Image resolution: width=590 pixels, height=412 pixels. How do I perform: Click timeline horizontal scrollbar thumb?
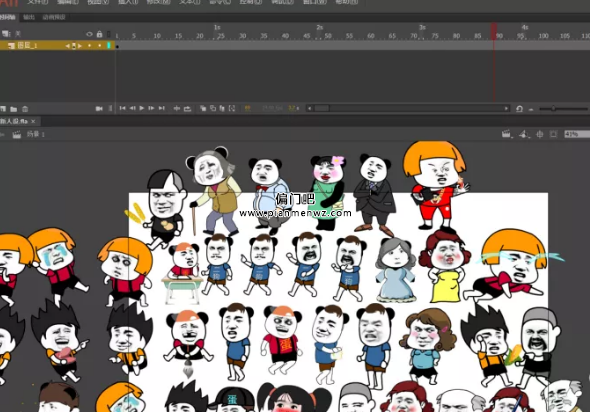coord(322,108)
